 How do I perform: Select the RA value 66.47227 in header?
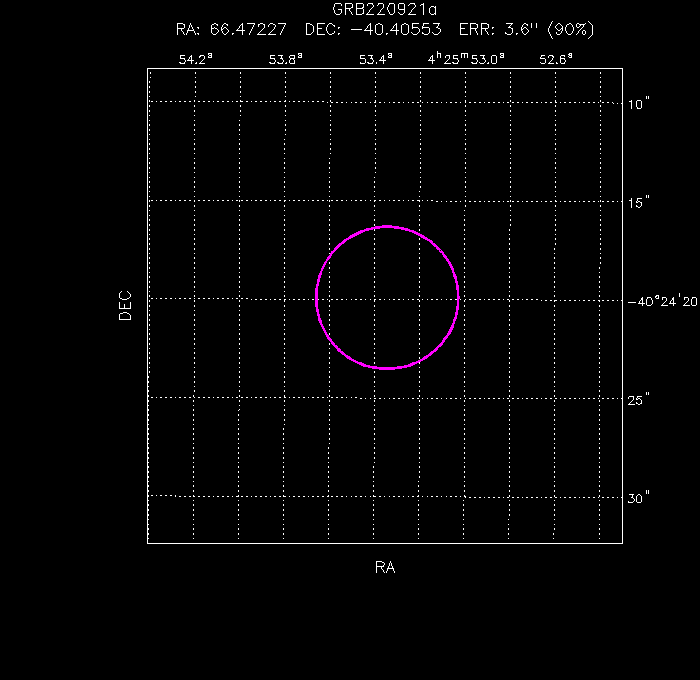(x=247, y=30)
